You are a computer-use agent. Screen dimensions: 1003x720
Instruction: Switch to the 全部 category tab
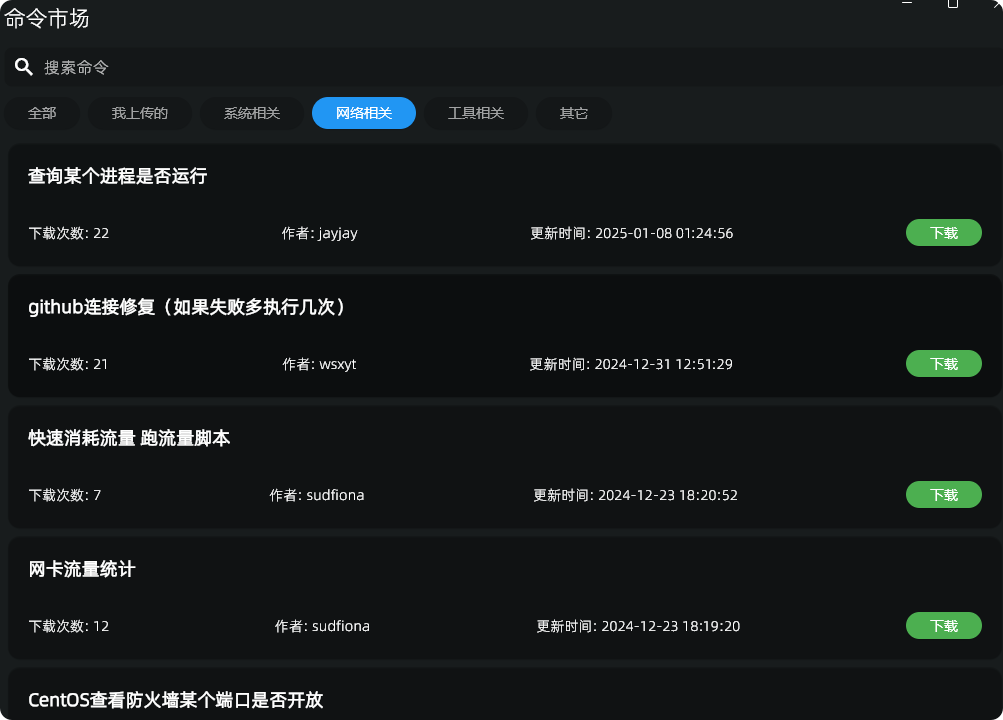42,113
